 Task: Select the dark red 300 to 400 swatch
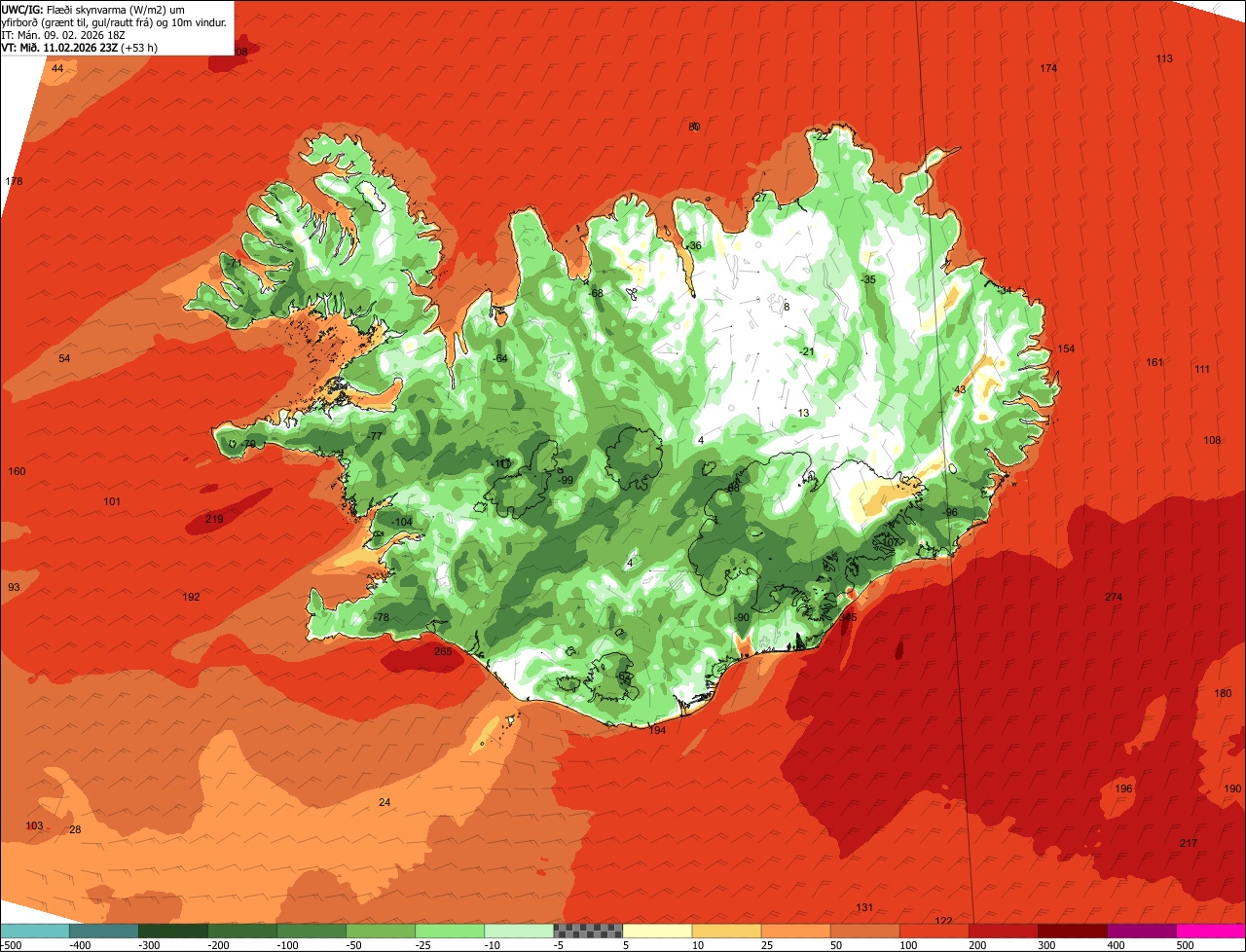click(1072, 931)
